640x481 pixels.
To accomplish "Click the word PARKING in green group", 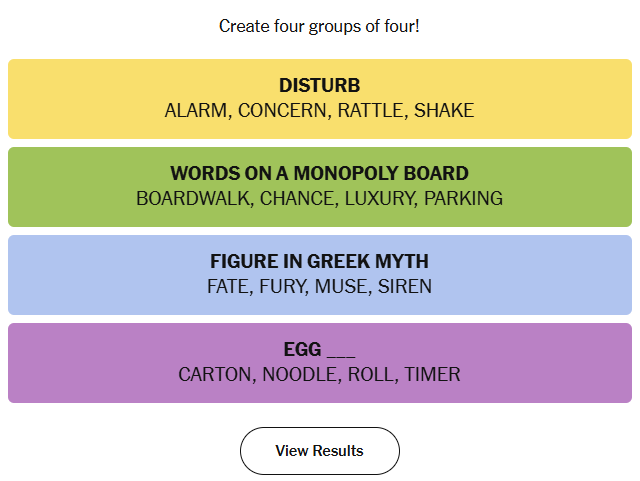I will pyautogui.click(x=463, y=199).
